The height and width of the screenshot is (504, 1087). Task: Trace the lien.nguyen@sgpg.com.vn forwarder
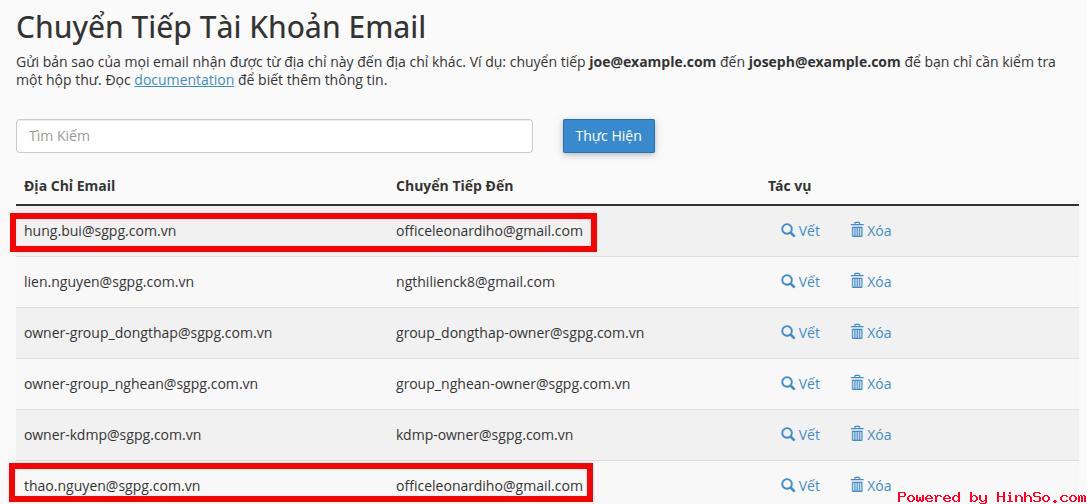pos(800,282)
